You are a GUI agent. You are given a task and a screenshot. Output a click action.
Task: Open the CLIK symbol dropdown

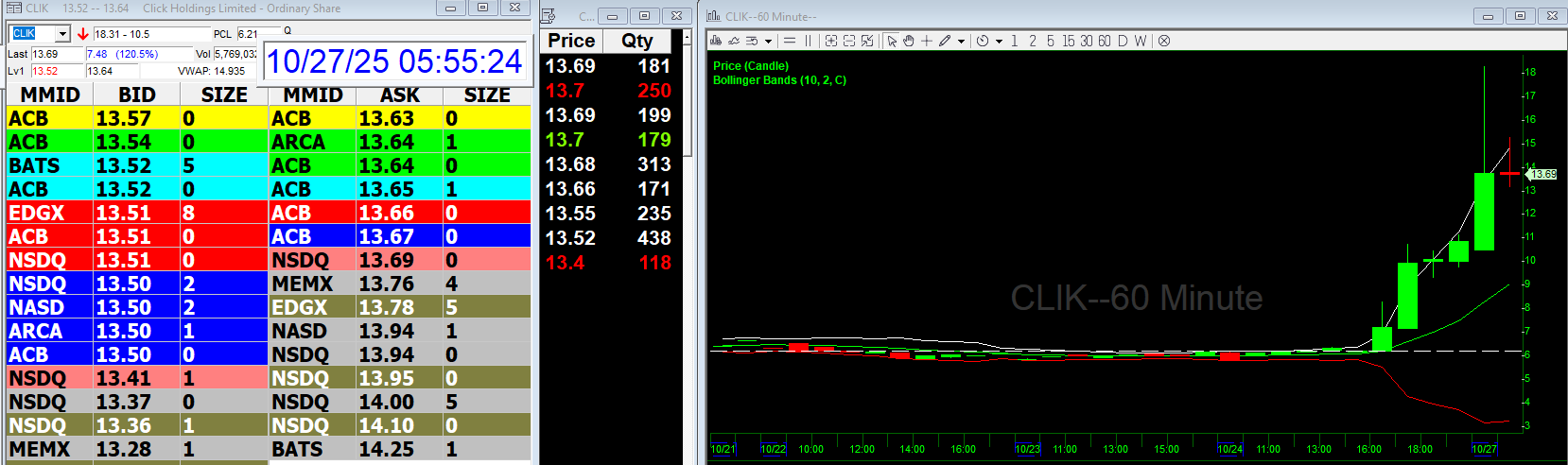tap(62, 34)
